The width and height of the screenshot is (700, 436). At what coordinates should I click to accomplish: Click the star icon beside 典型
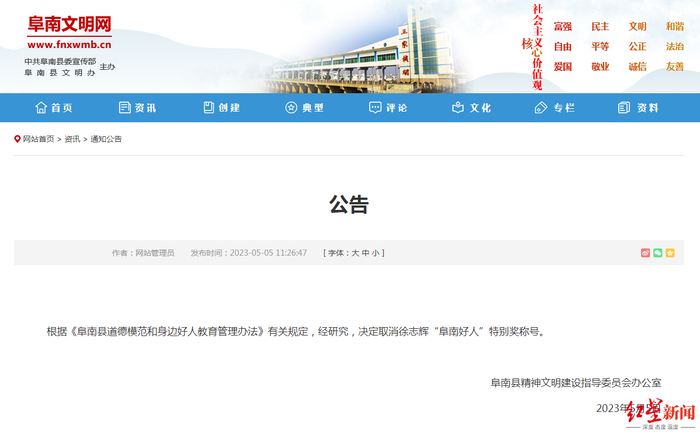point(291,108)
